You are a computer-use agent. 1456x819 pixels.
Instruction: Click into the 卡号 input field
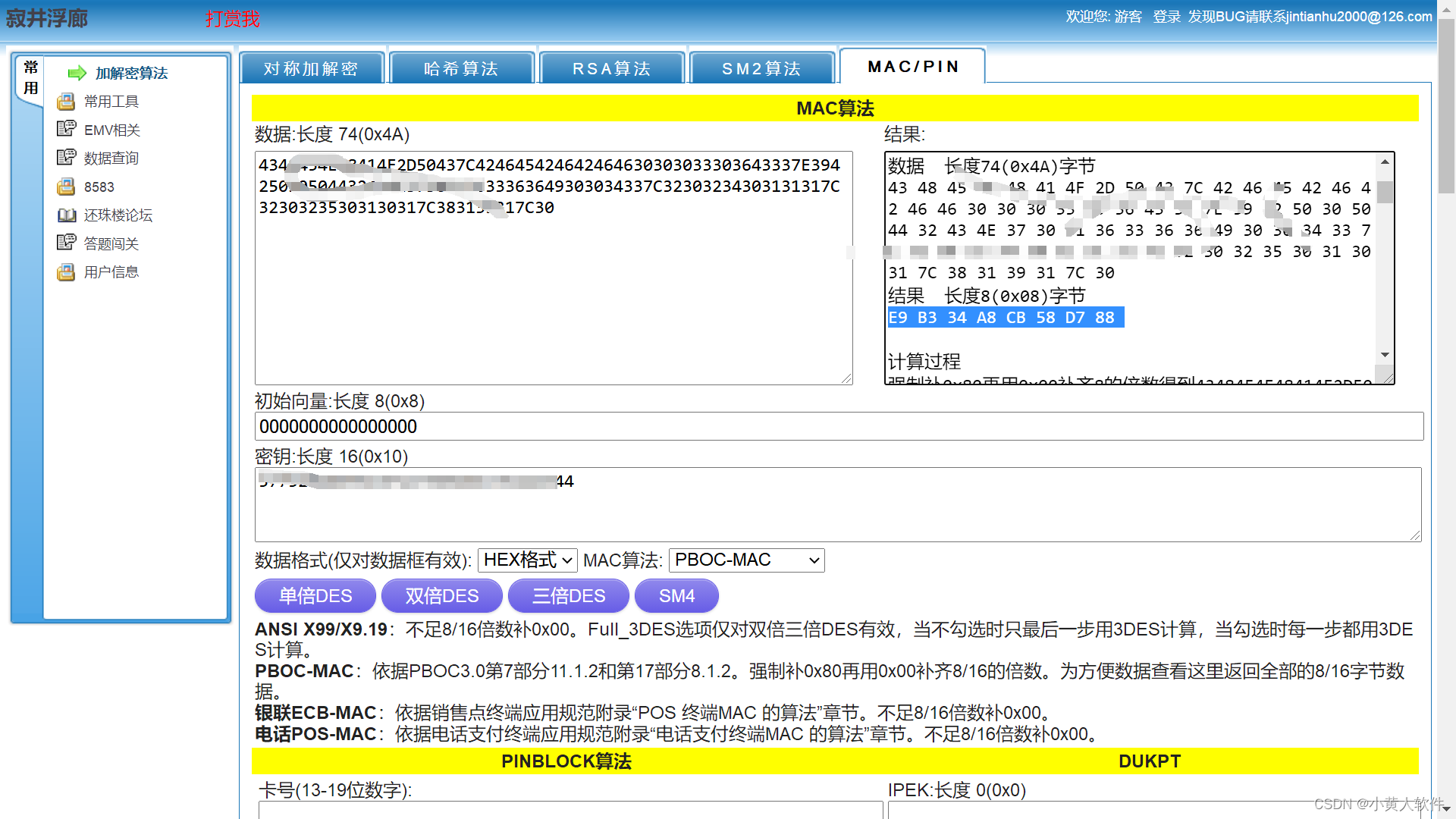pos(570,810)
